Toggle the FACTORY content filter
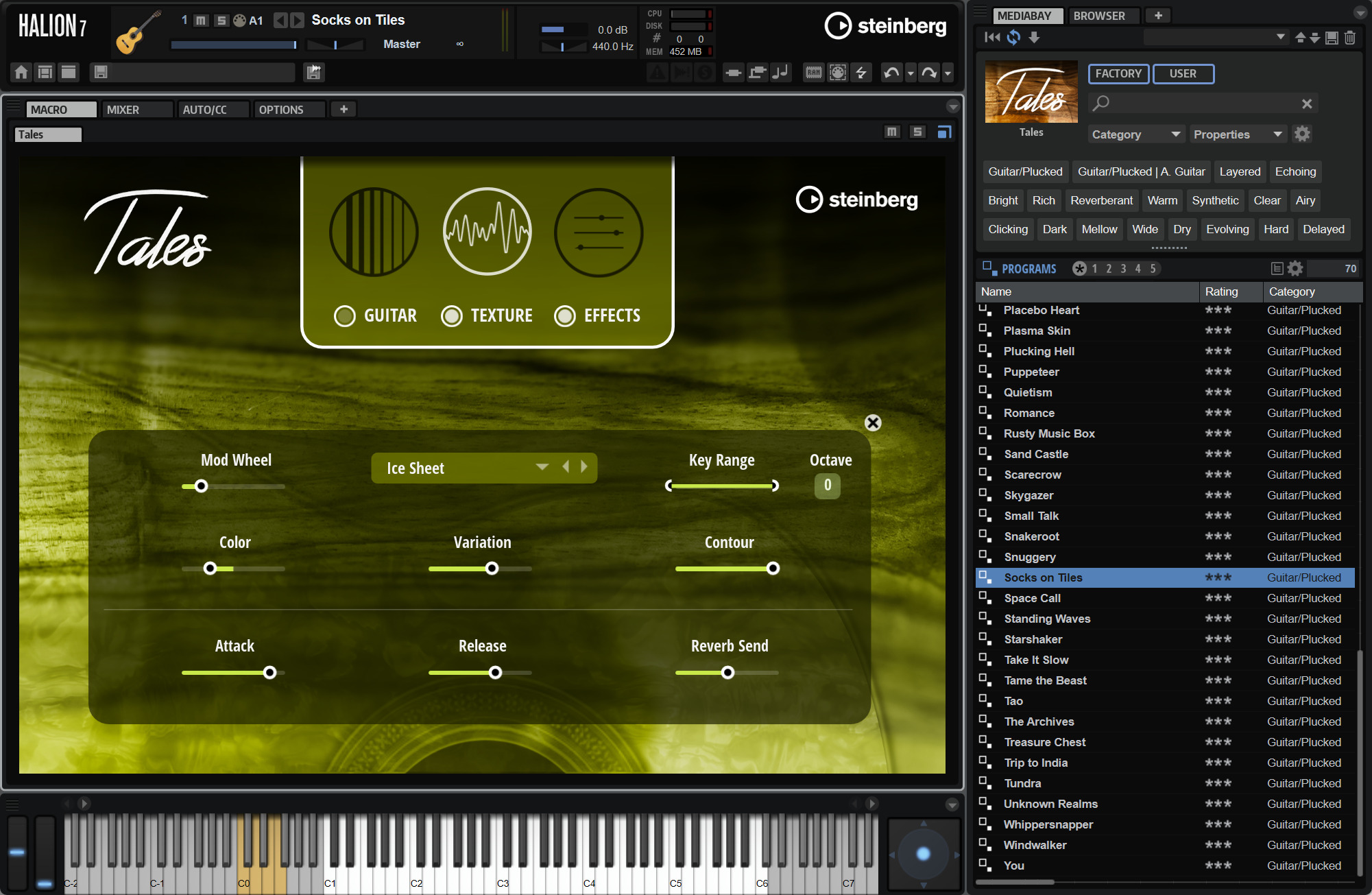This screenshot has height=895, width=1372. tap(1118, 74)
